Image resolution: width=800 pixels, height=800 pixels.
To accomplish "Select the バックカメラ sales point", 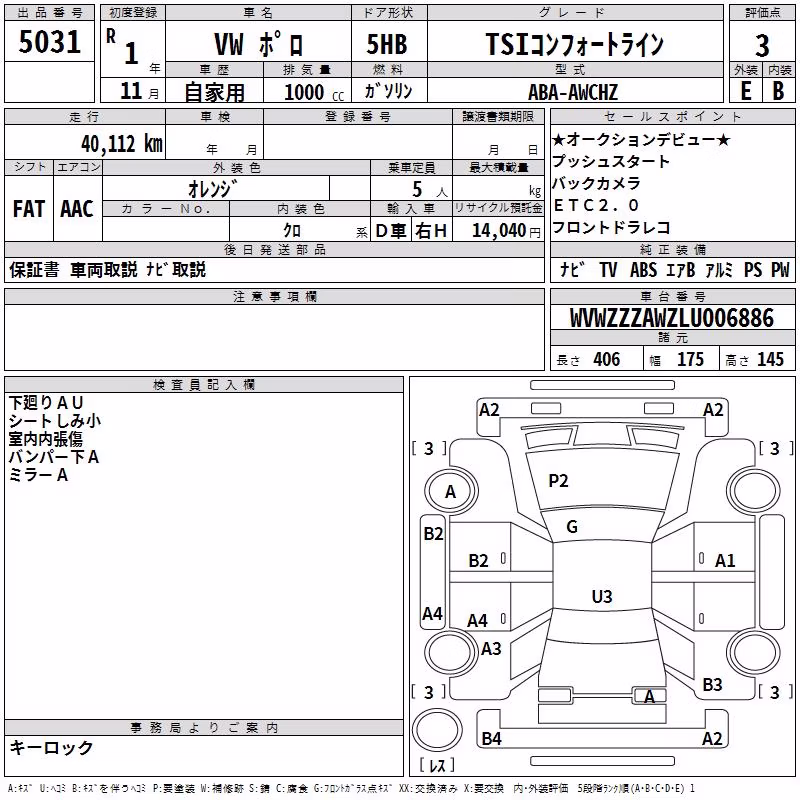I will click(x=596, y=183).
